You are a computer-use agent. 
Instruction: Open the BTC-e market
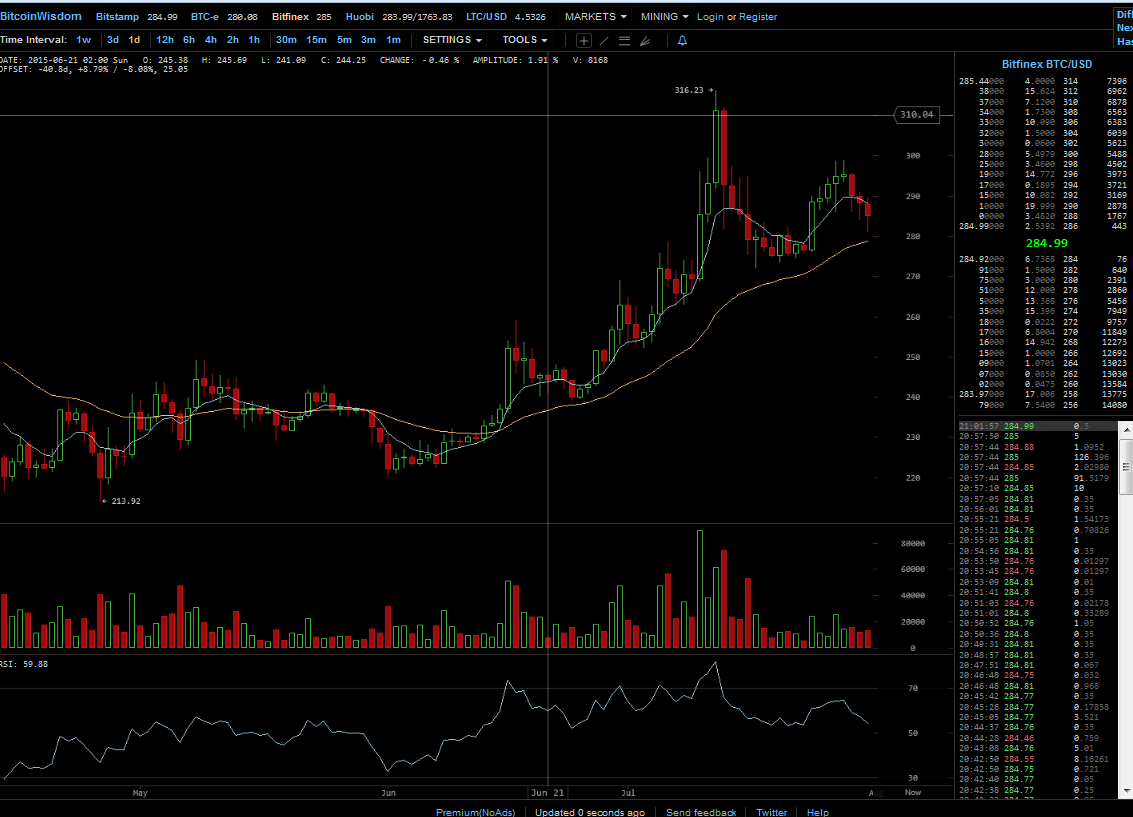pos(204,17)
